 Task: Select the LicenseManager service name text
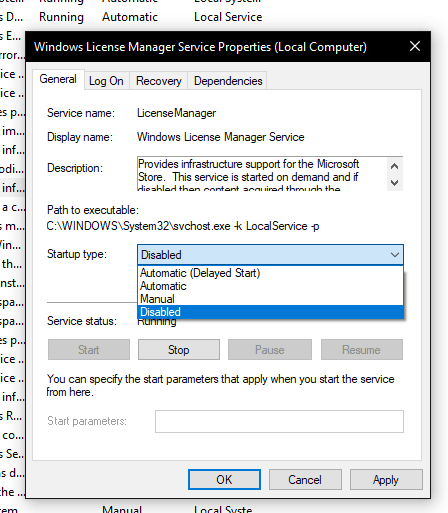[177, 113]
